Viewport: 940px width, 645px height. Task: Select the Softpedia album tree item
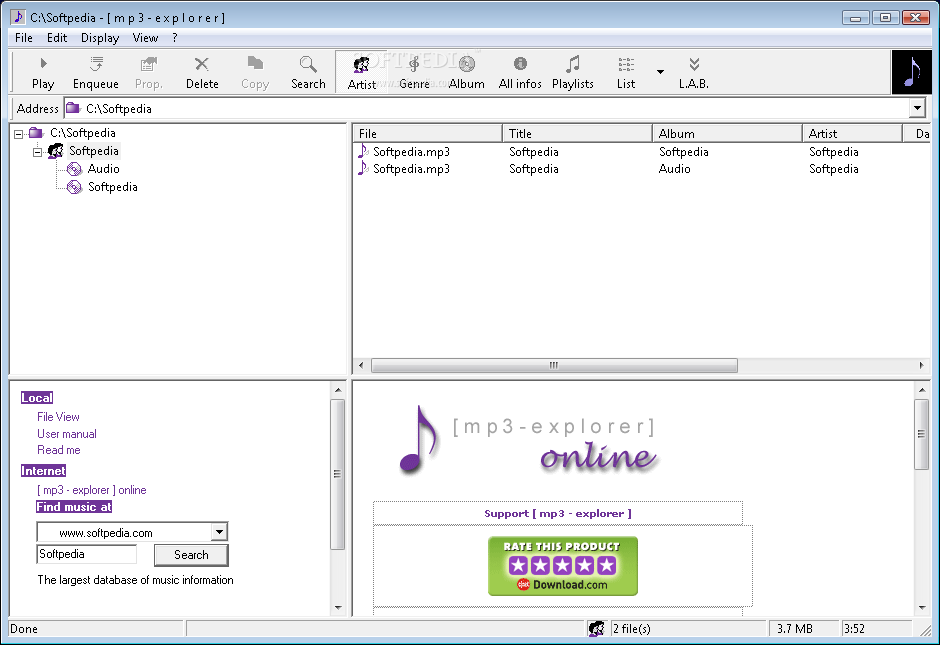pyautogui.click(x=112, y=187)
